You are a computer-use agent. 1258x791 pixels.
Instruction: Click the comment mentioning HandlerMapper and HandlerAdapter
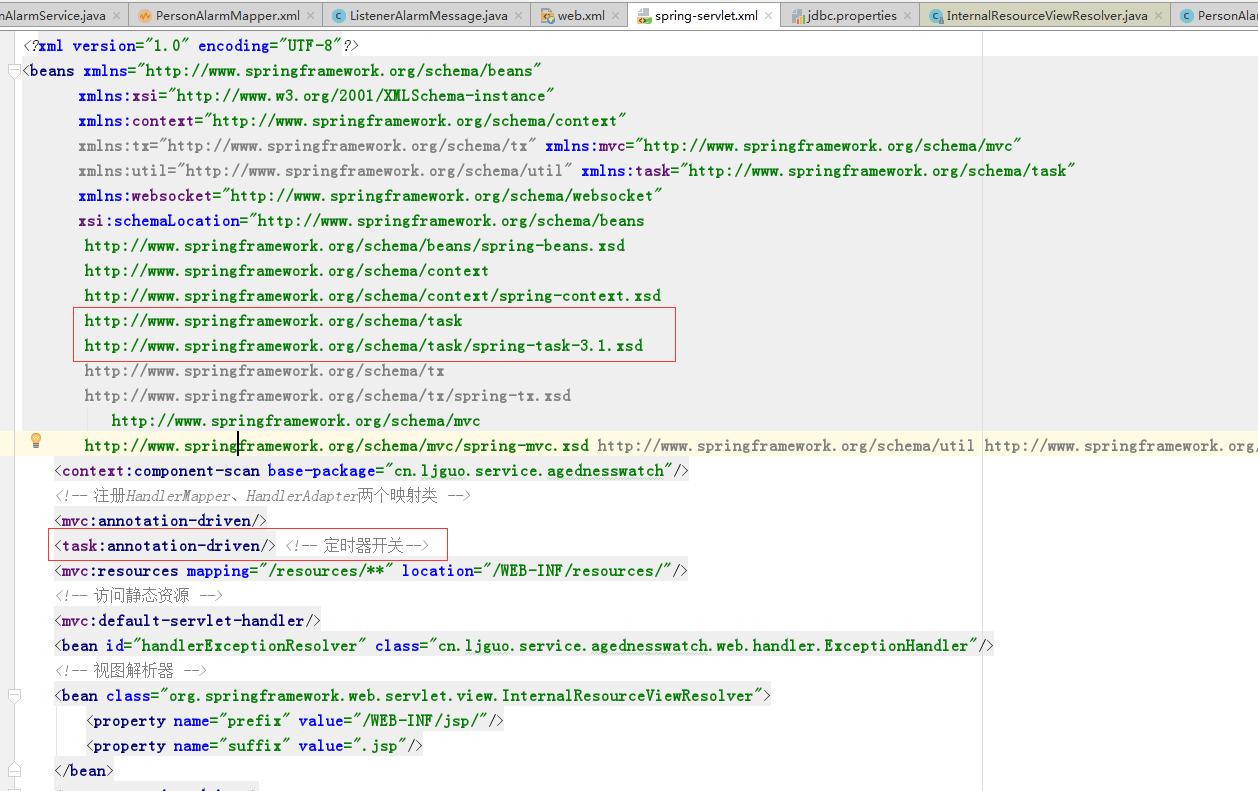coord(263,496)
